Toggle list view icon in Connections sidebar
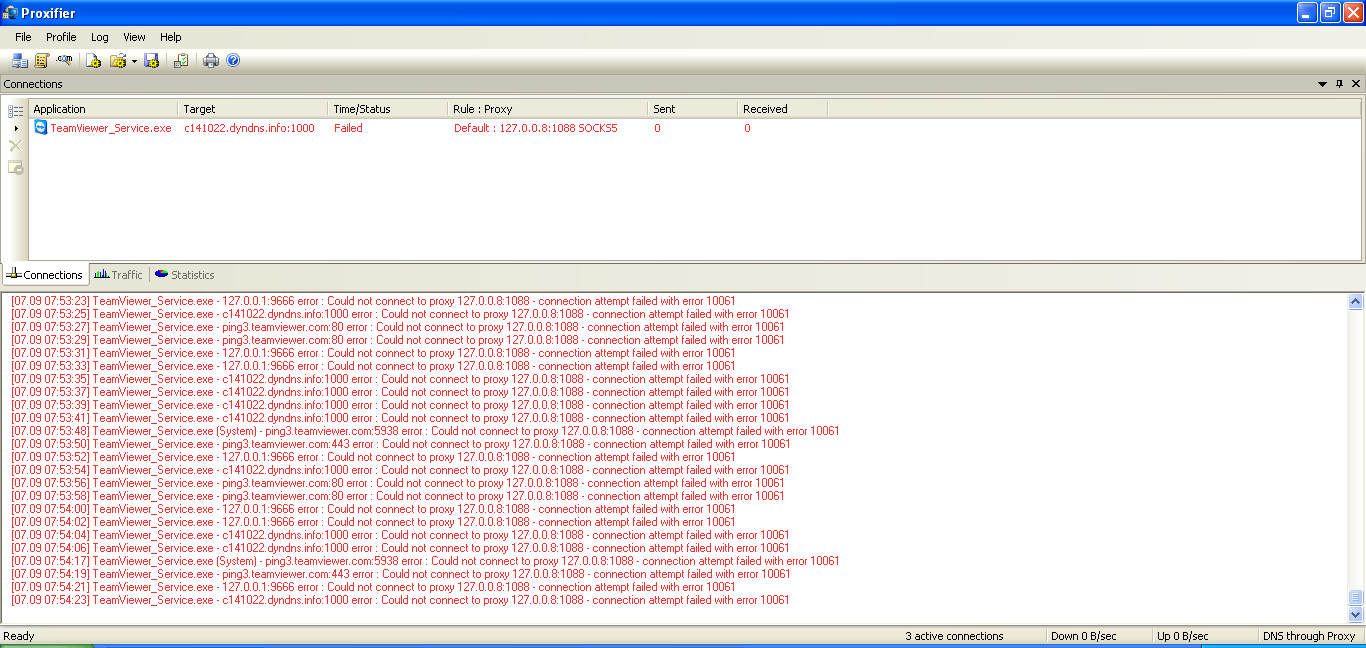The width and height of the screenshot is (1366, 648). 16,111
